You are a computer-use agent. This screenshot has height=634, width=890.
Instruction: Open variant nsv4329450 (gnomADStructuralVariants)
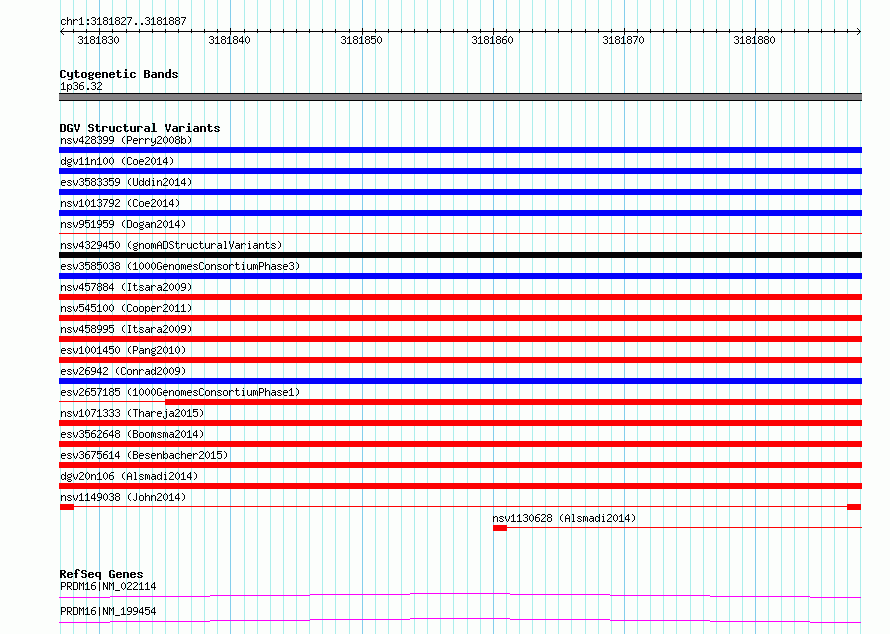pyautogui.click(x=171, y=245)
